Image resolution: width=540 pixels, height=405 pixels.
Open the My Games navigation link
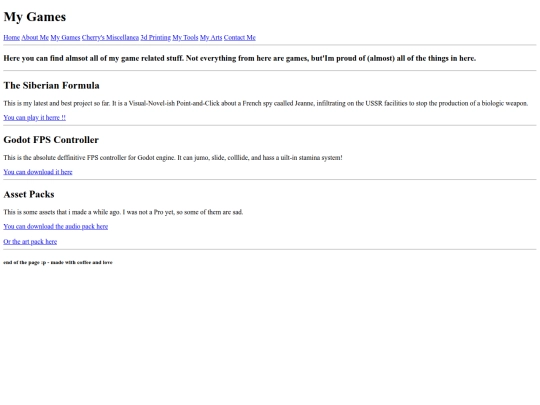tap(65, 38)
